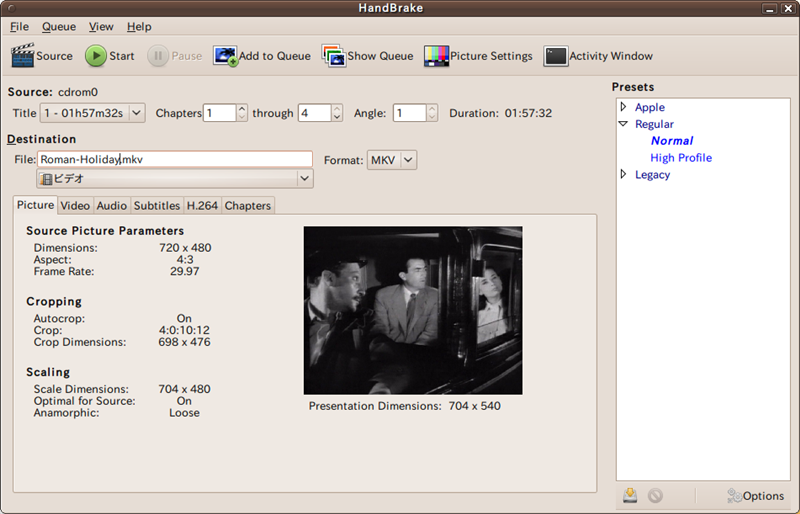Select the Picture tab
Viewport: 800px width, 514px height.
tap(35, 205)
